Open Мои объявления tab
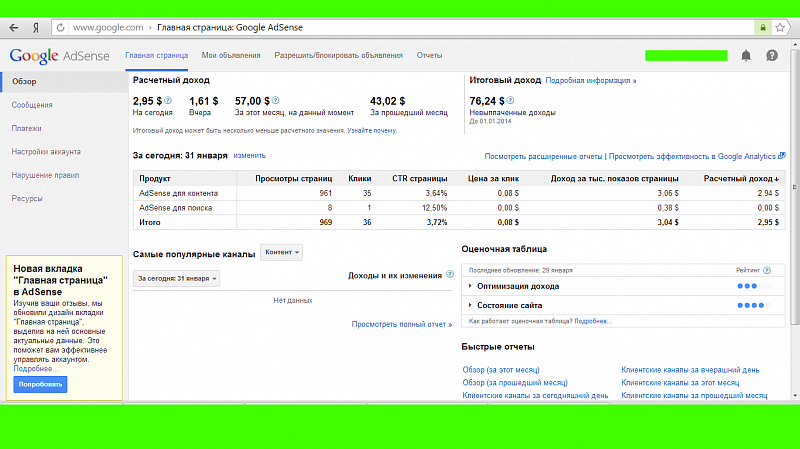 [x=231, y=55]
